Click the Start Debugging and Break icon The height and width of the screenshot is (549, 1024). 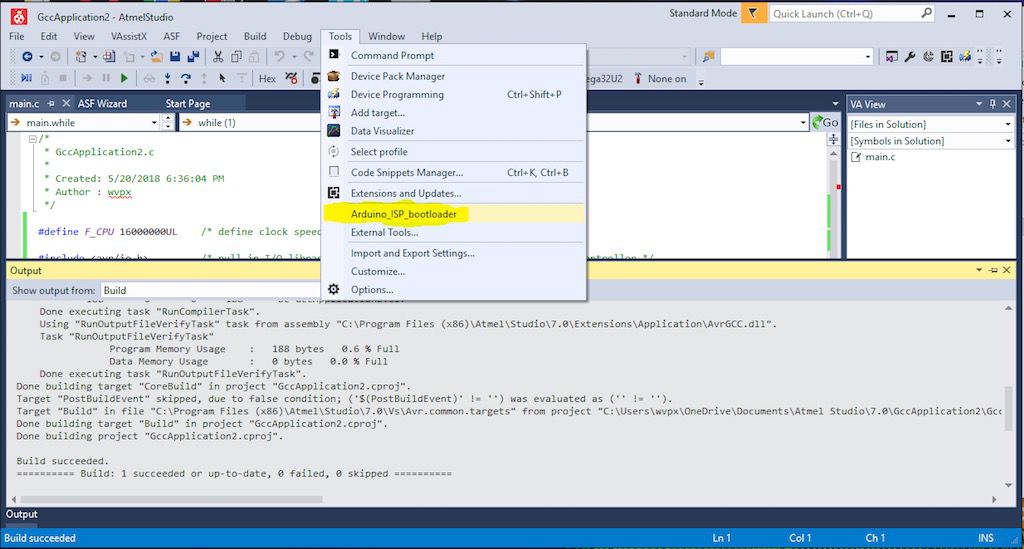tap(26, 78)
